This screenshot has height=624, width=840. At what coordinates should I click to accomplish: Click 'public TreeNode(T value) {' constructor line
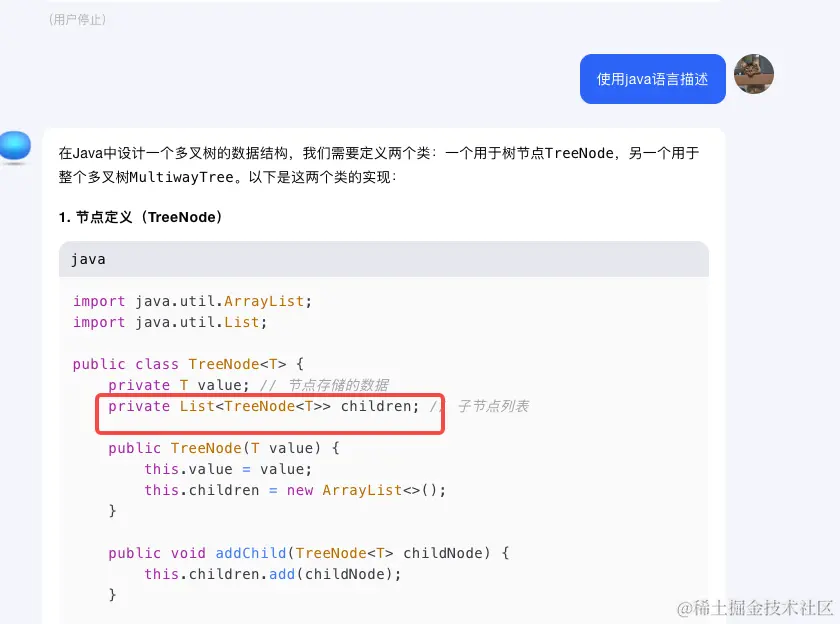coord(224,448)
